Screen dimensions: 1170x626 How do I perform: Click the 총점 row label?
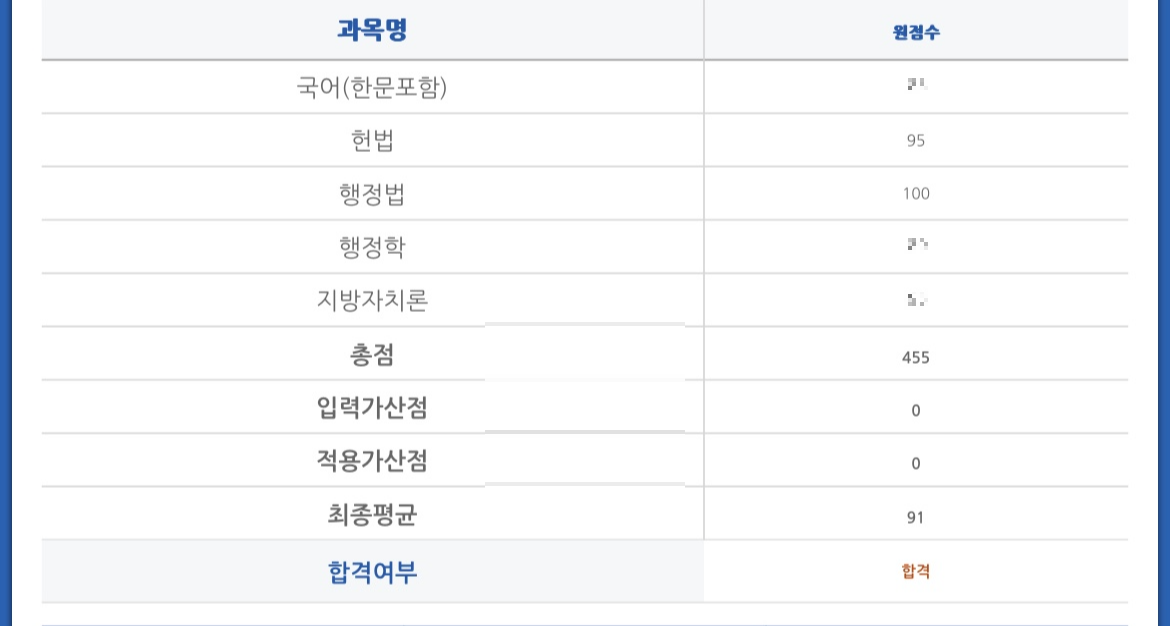tap(372, 354)
